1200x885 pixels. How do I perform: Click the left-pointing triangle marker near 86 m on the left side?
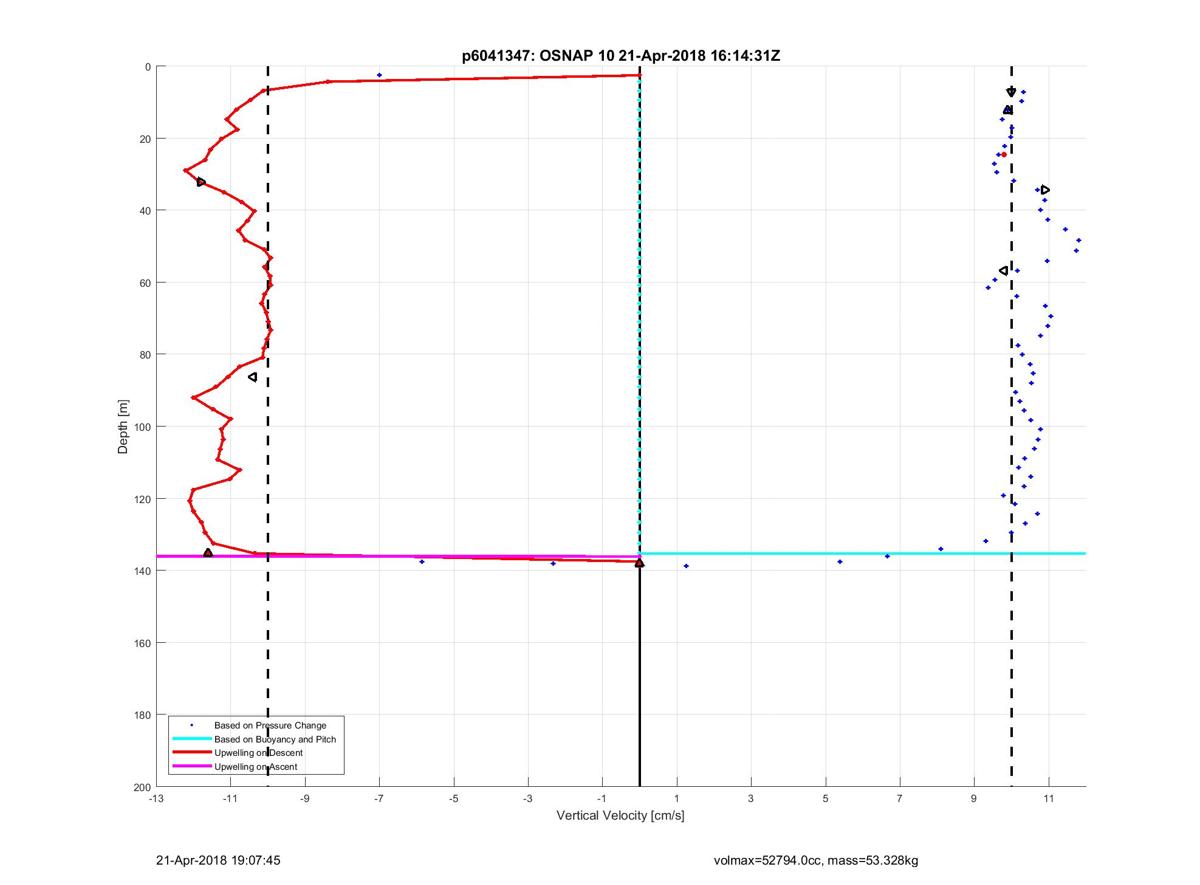(252, 377)
